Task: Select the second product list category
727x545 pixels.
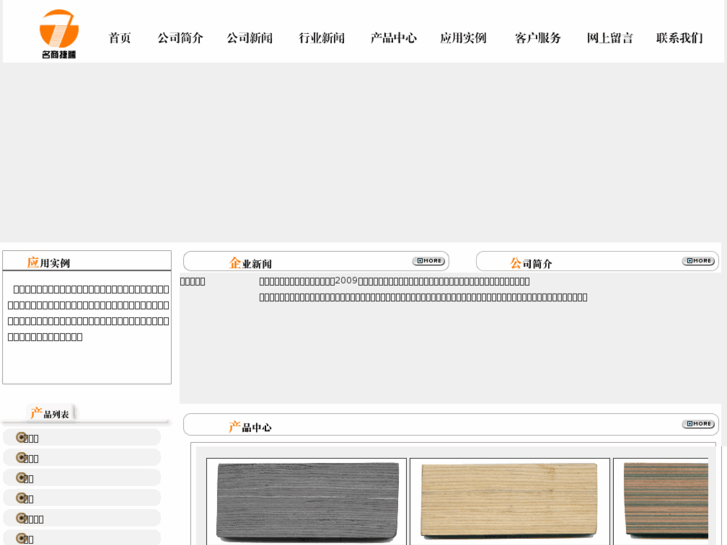Action: 82,458
